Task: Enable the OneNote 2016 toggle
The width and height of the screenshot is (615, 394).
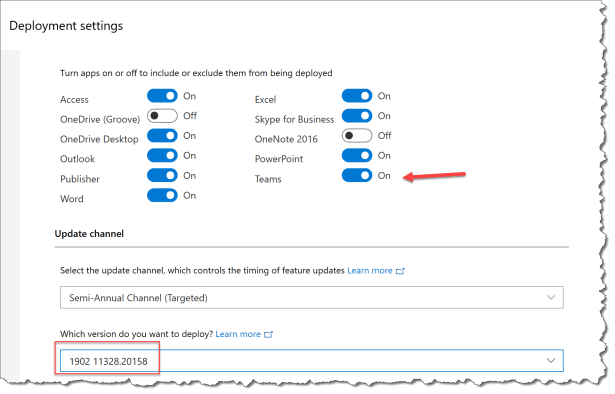Action: [x=357, y=136]
